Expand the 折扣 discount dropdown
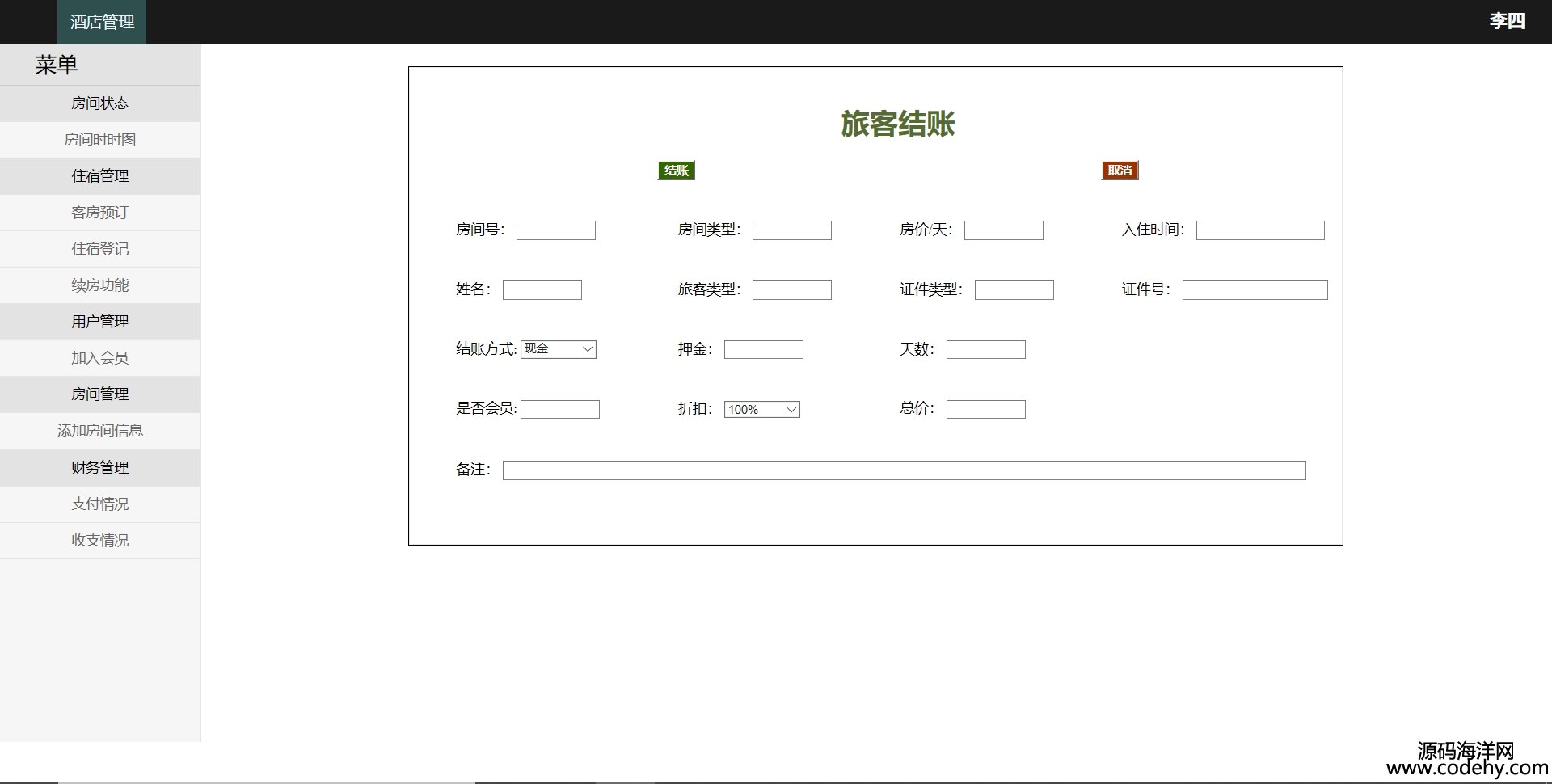 (761, 410)
